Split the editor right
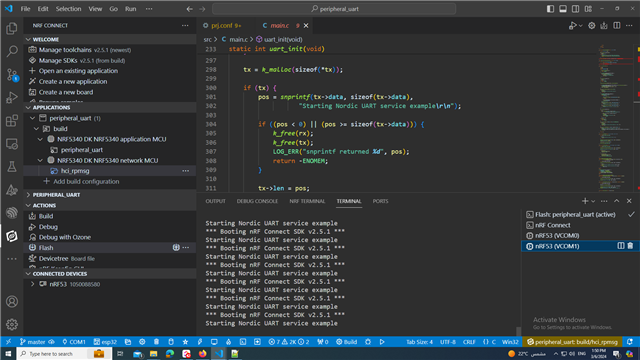The width and height of the screenshot is (640, 360). tap(617, 26)
